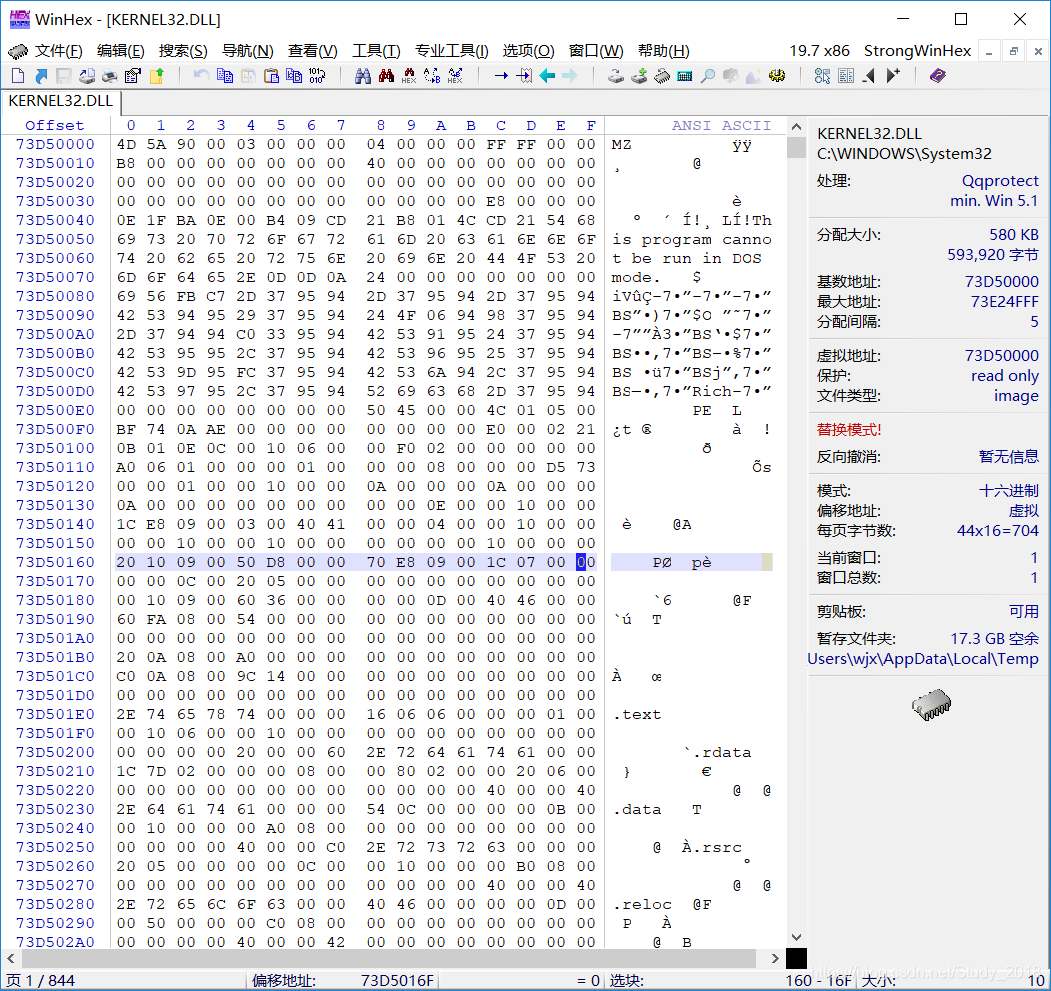Click the disk icon with the green plus

pyautogui.click(x=639, y=76)
